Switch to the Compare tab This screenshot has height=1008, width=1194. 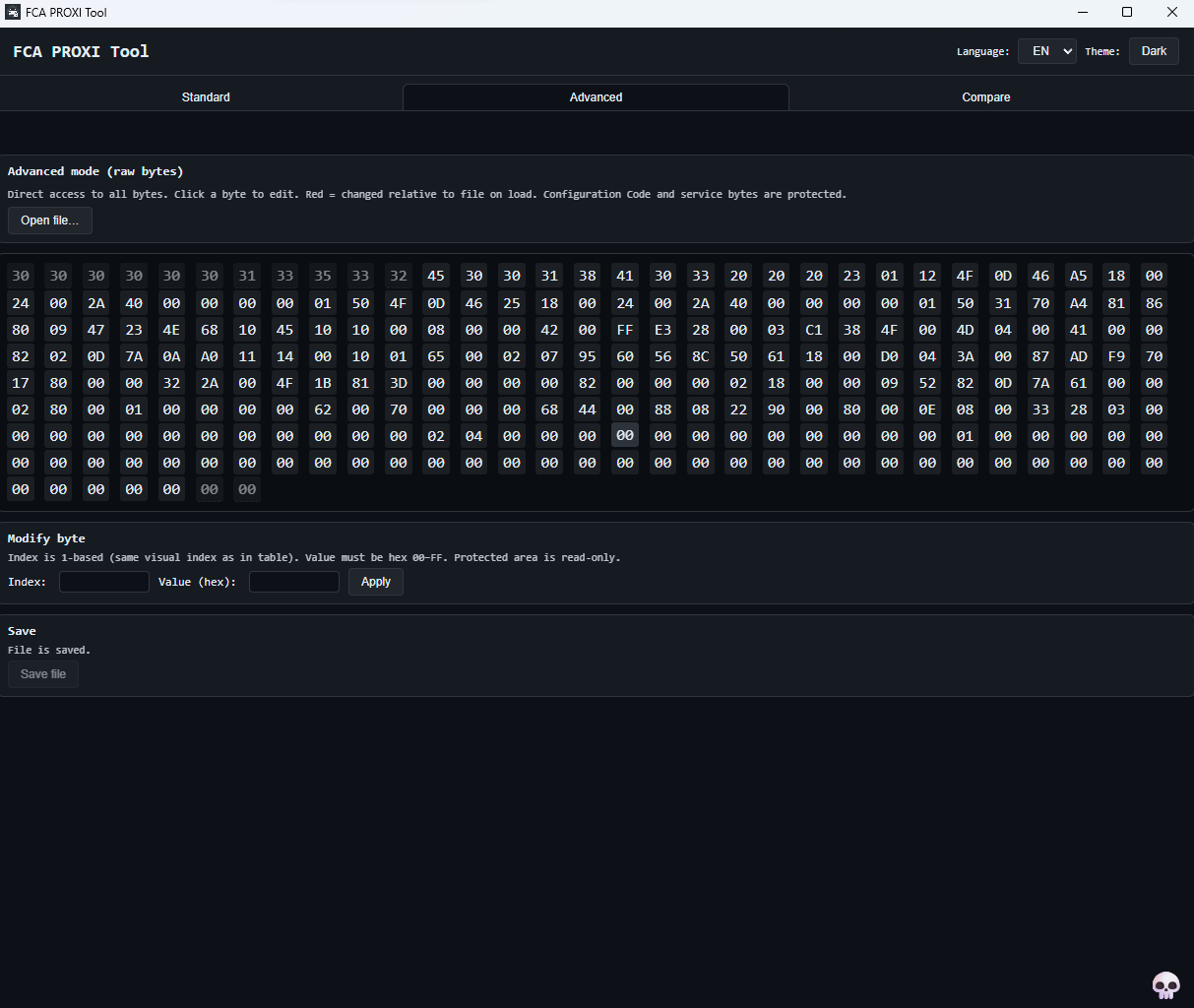[x=985, y=97]
